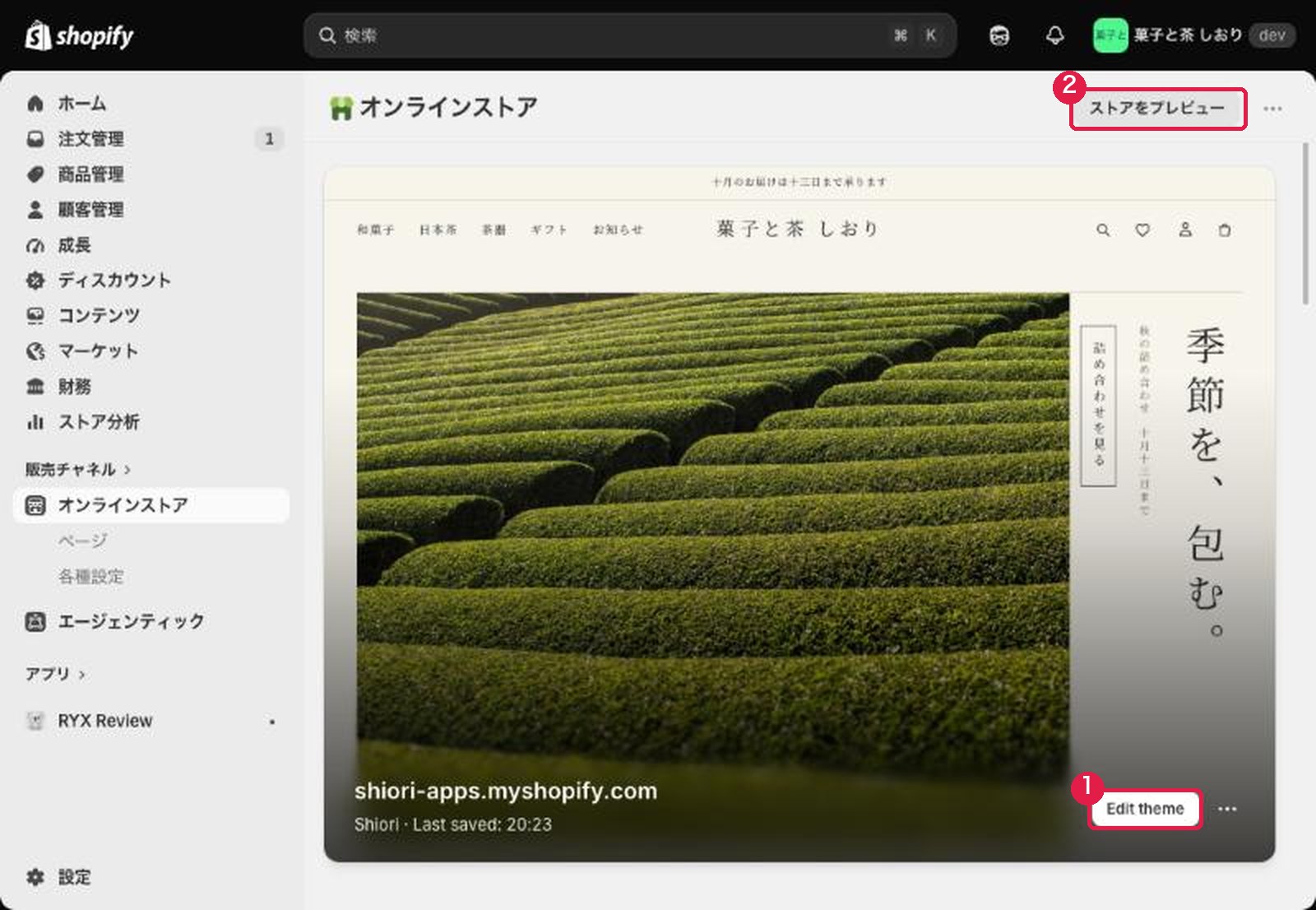Click the Shopify logo
Viewport: 1316px width, 910px height.
(79, 35)
